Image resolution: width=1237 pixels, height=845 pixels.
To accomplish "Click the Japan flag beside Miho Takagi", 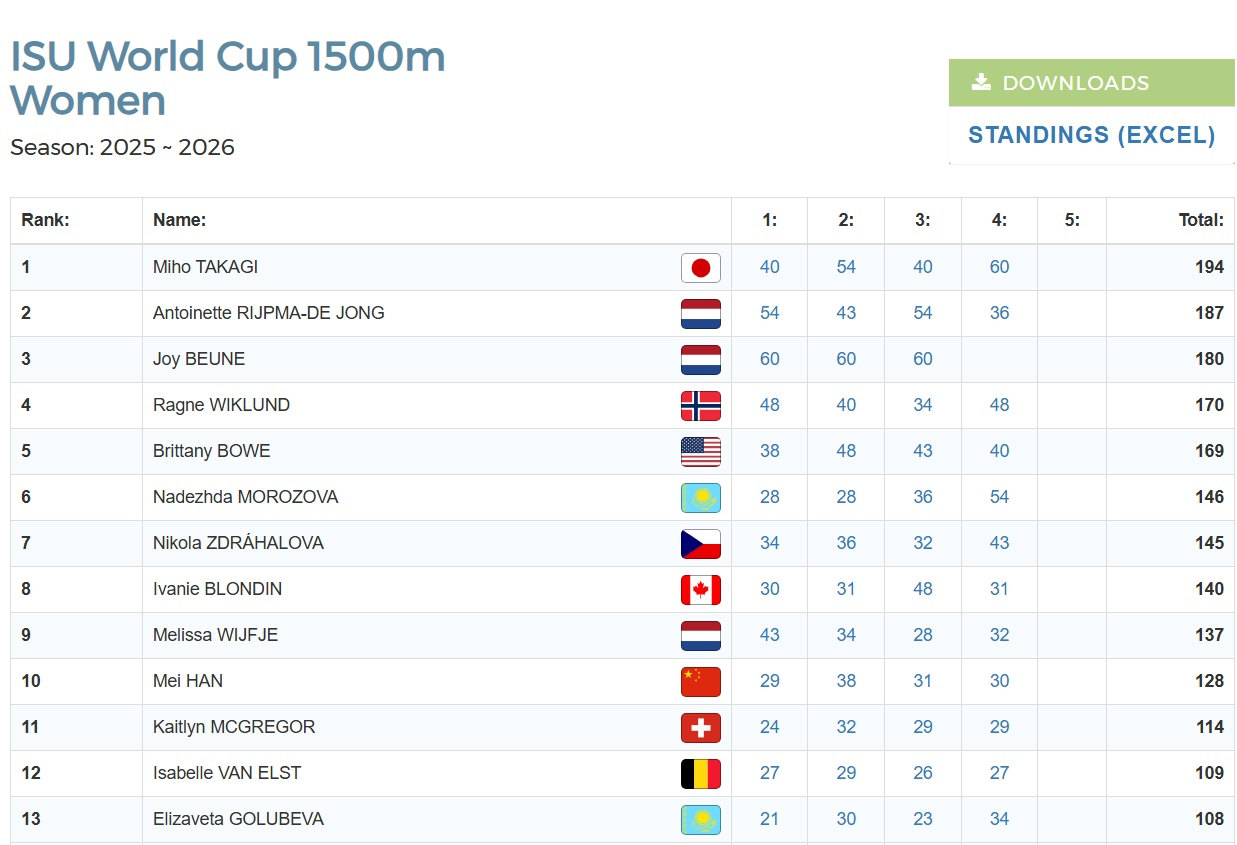I will 700,267.
